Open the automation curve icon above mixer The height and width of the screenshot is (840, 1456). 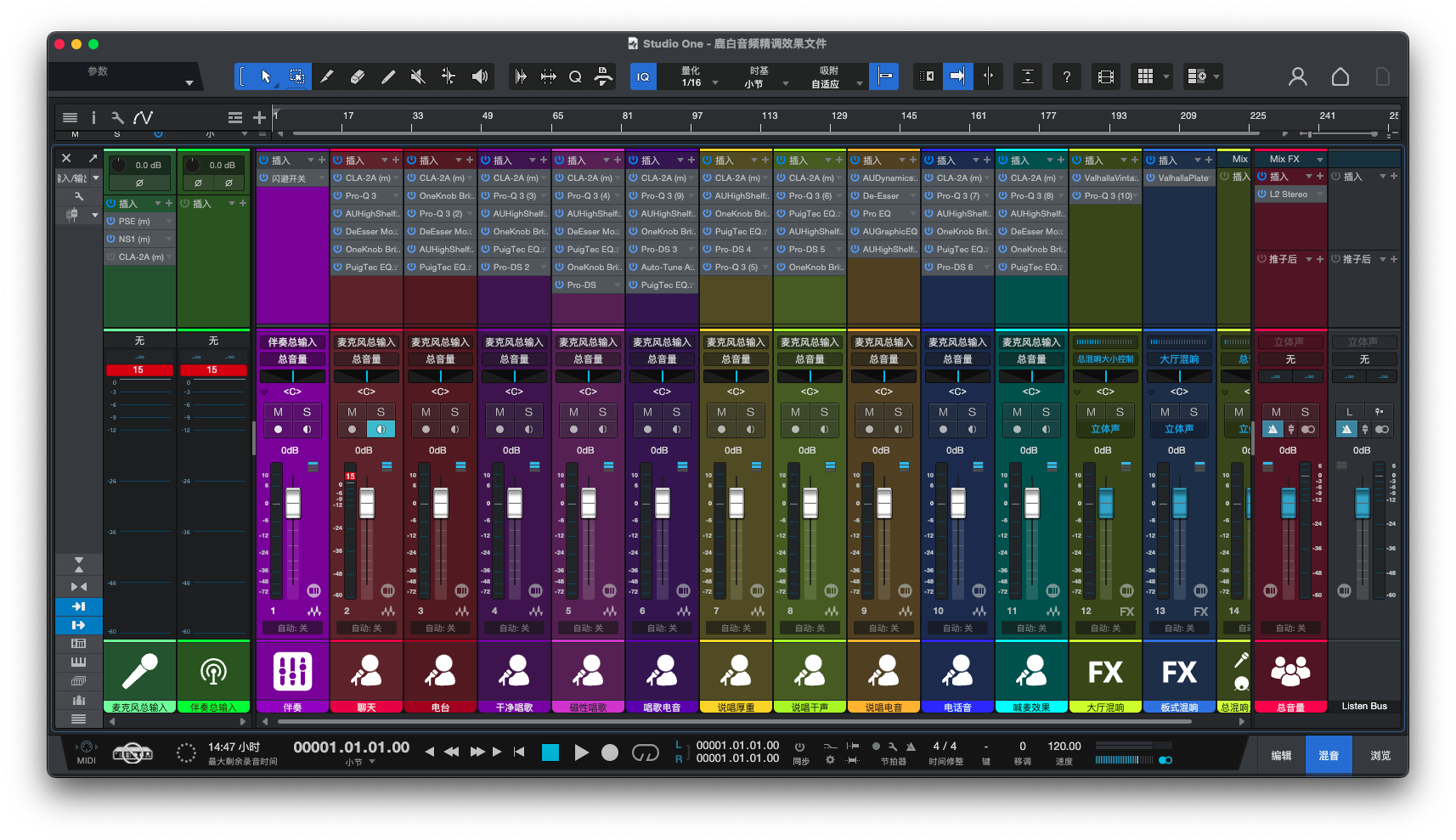click(143, 117)
